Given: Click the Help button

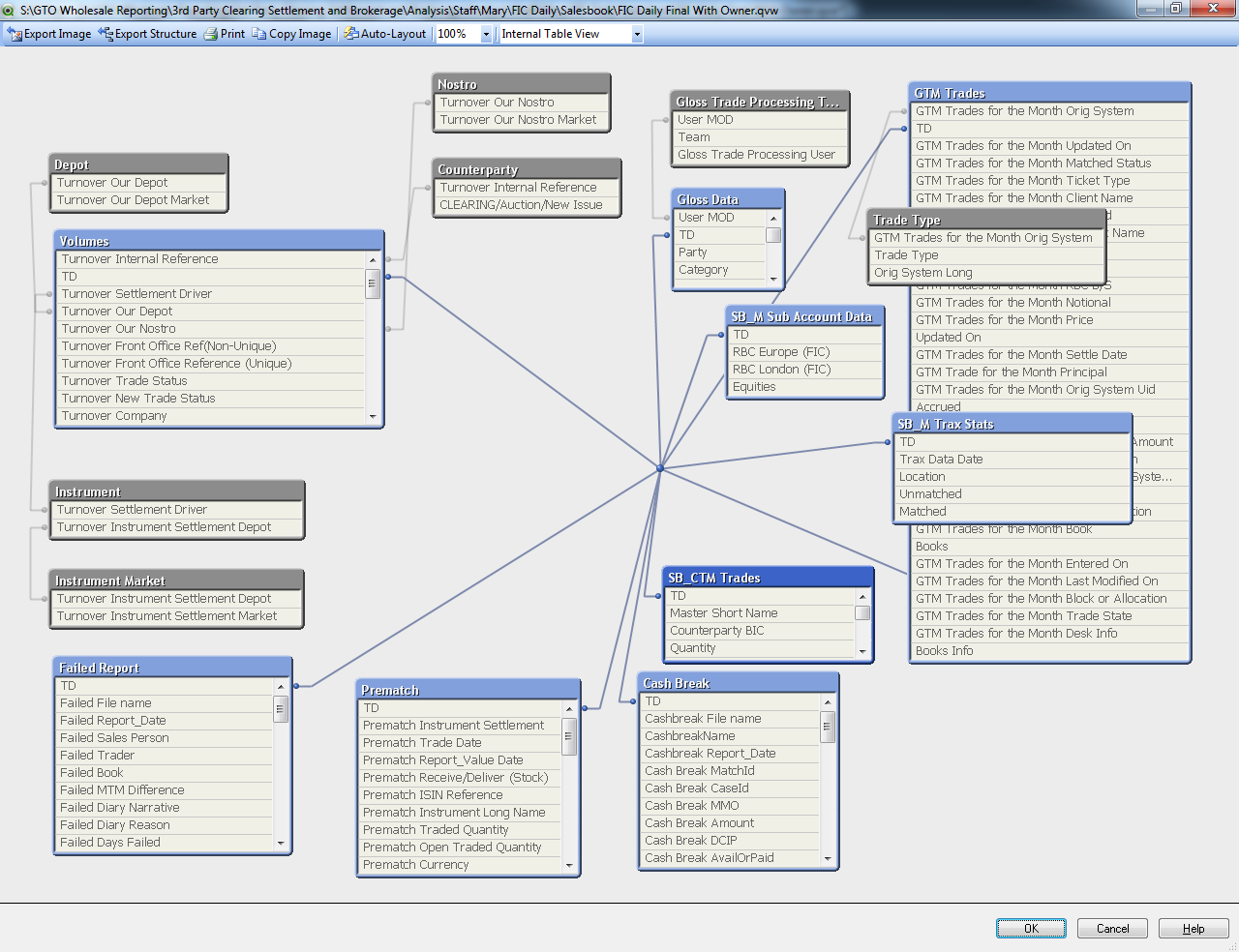Looking at the screenshot, I should point(1193,929).
